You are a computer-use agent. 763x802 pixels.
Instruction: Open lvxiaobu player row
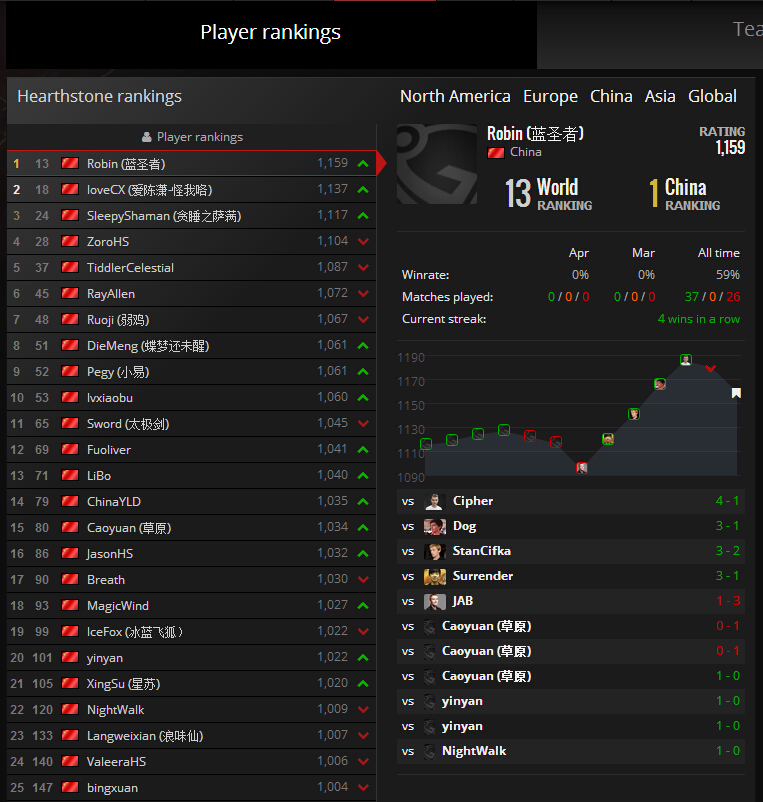192,398
